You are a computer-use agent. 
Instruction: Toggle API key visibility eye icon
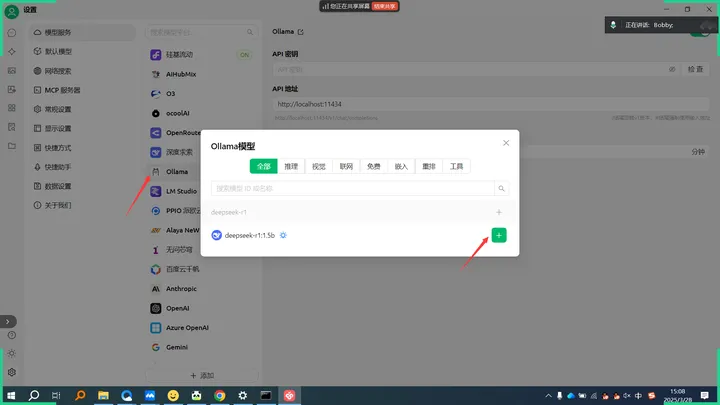point(672,69)
